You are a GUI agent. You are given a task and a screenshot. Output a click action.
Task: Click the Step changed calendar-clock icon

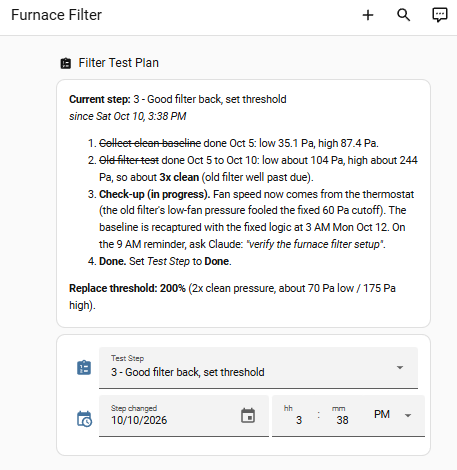(84, 419)
